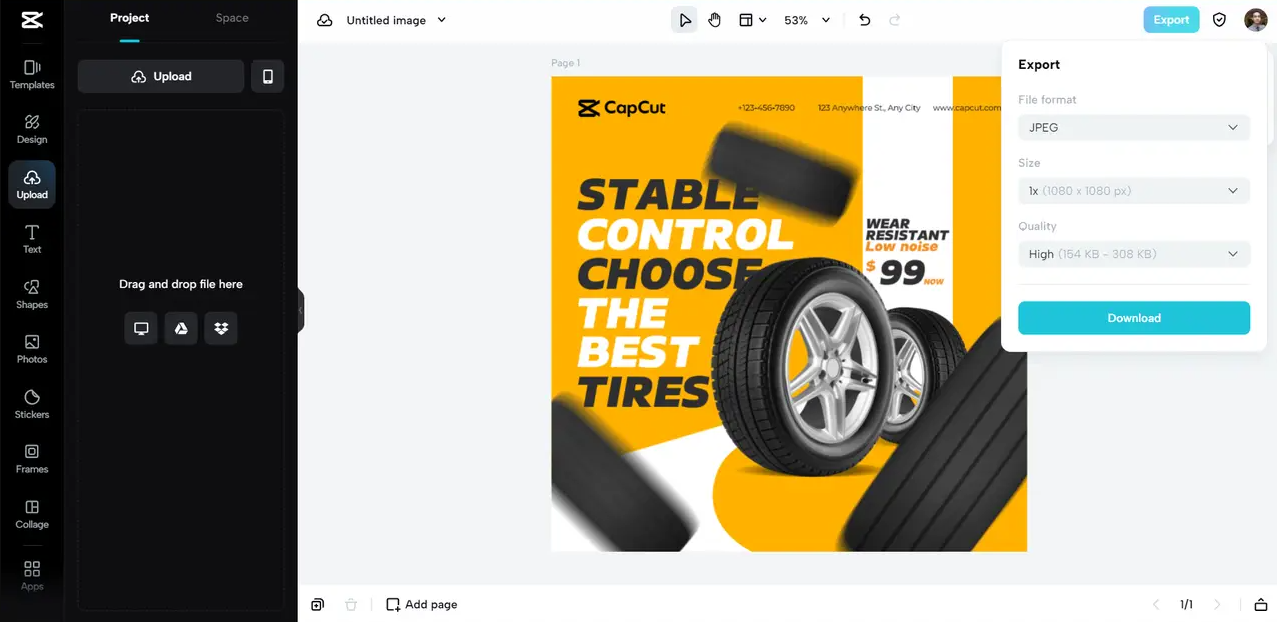
Task: Upload from Google Drive icon
Action: 181,328
